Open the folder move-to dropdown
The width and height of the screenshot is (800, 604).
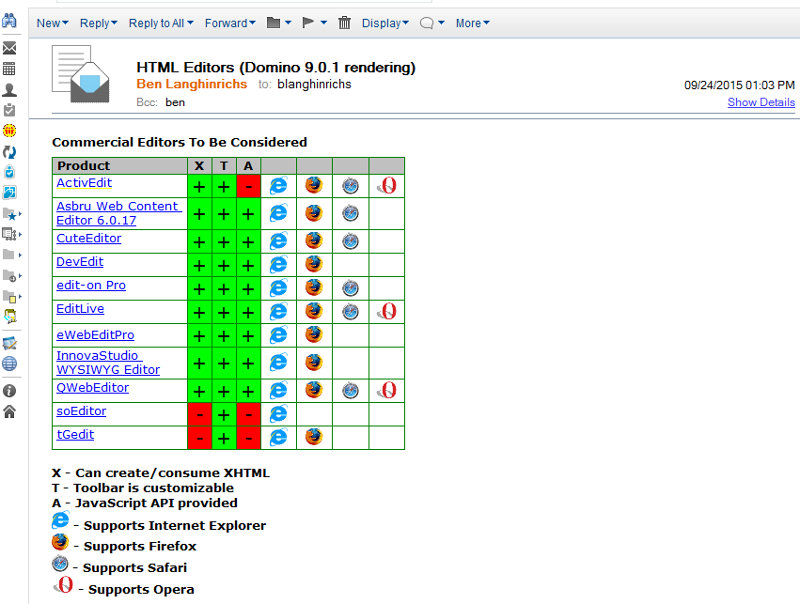[279, 23]
